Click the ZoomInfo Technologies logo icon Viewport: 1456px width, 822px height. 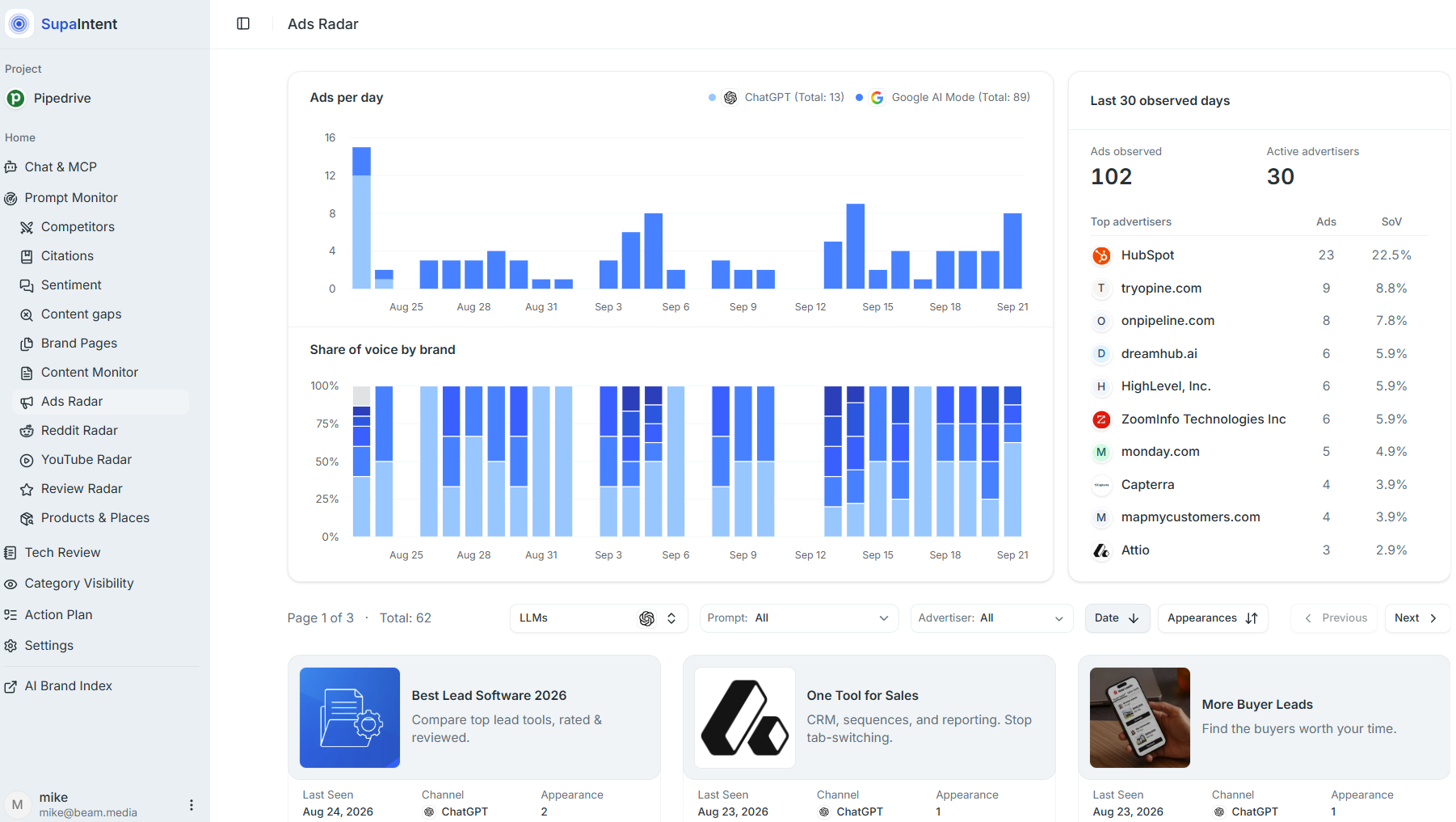pos(1101,419)
